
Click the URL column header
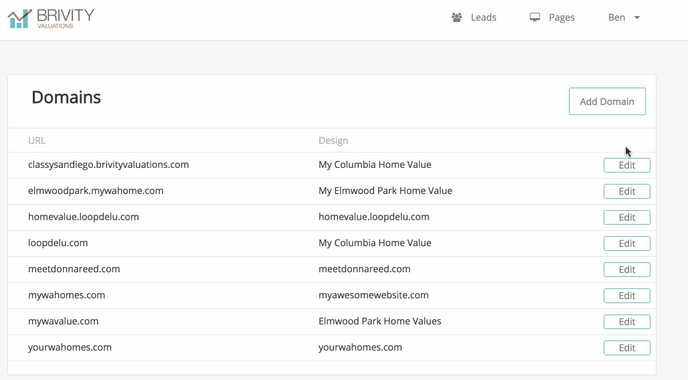coord(37,140)
